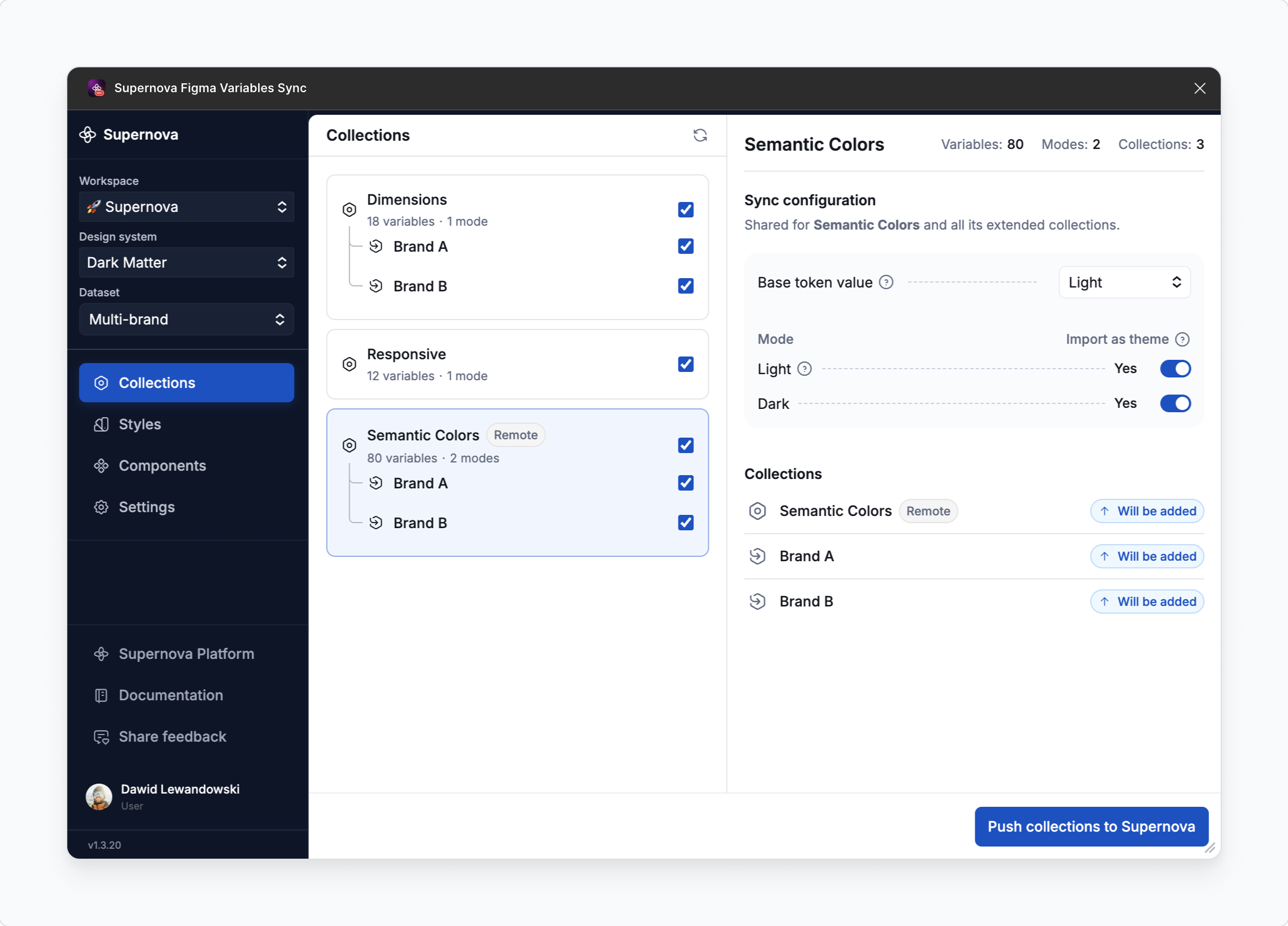Click the info icon next to Light mode
This screenshot has height=926, width=1288.
click(x=805, y=369)
